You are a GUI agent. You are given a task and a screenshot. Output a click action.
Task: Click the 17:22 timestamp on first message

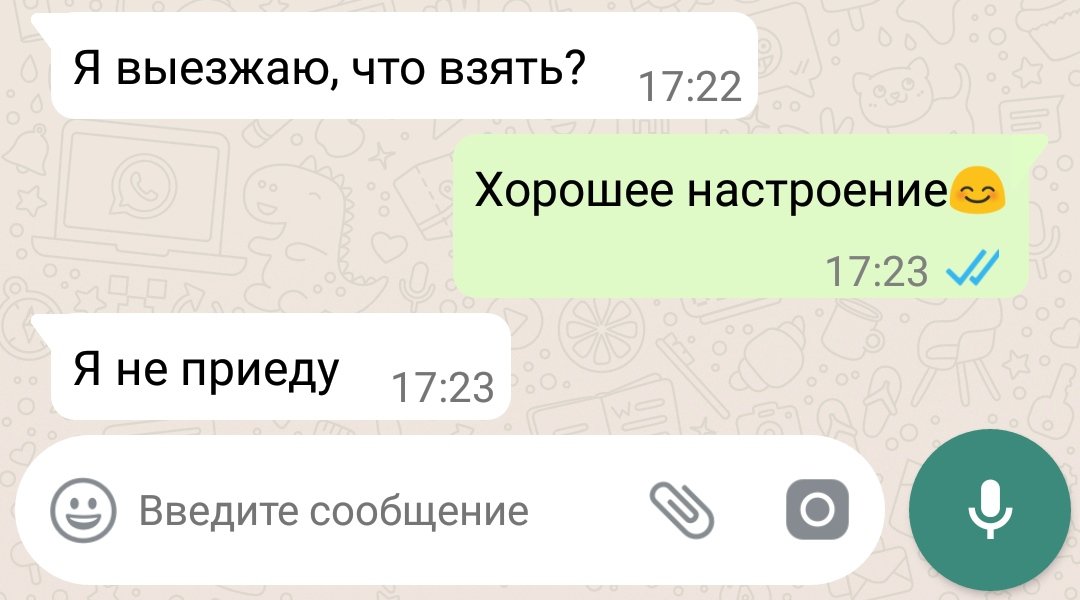689,87
